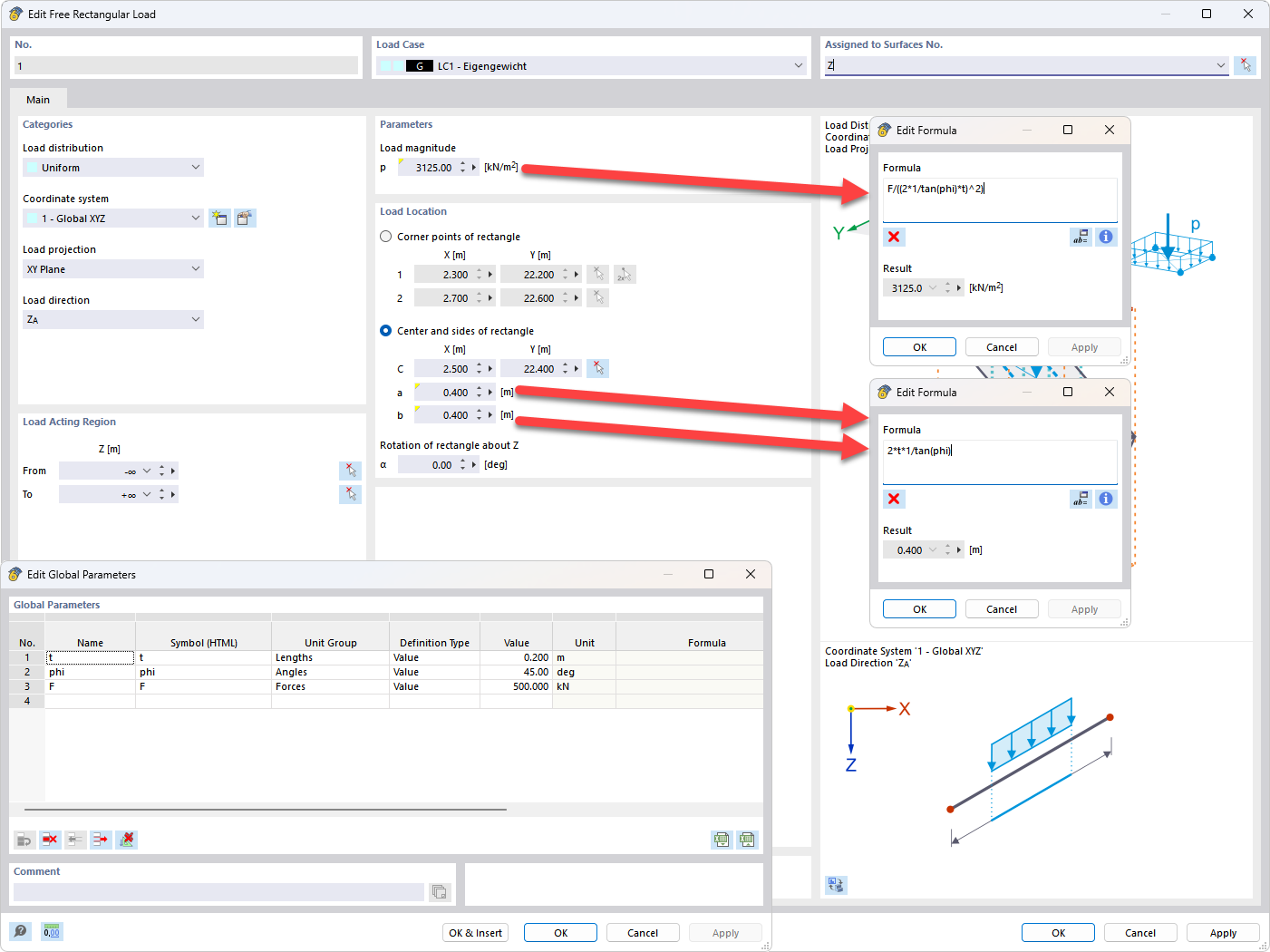Viewport: 1270px width, 952px height.
Task: Click Cancel in Edit Global Parameters dialog
Action: click(643, 933)
